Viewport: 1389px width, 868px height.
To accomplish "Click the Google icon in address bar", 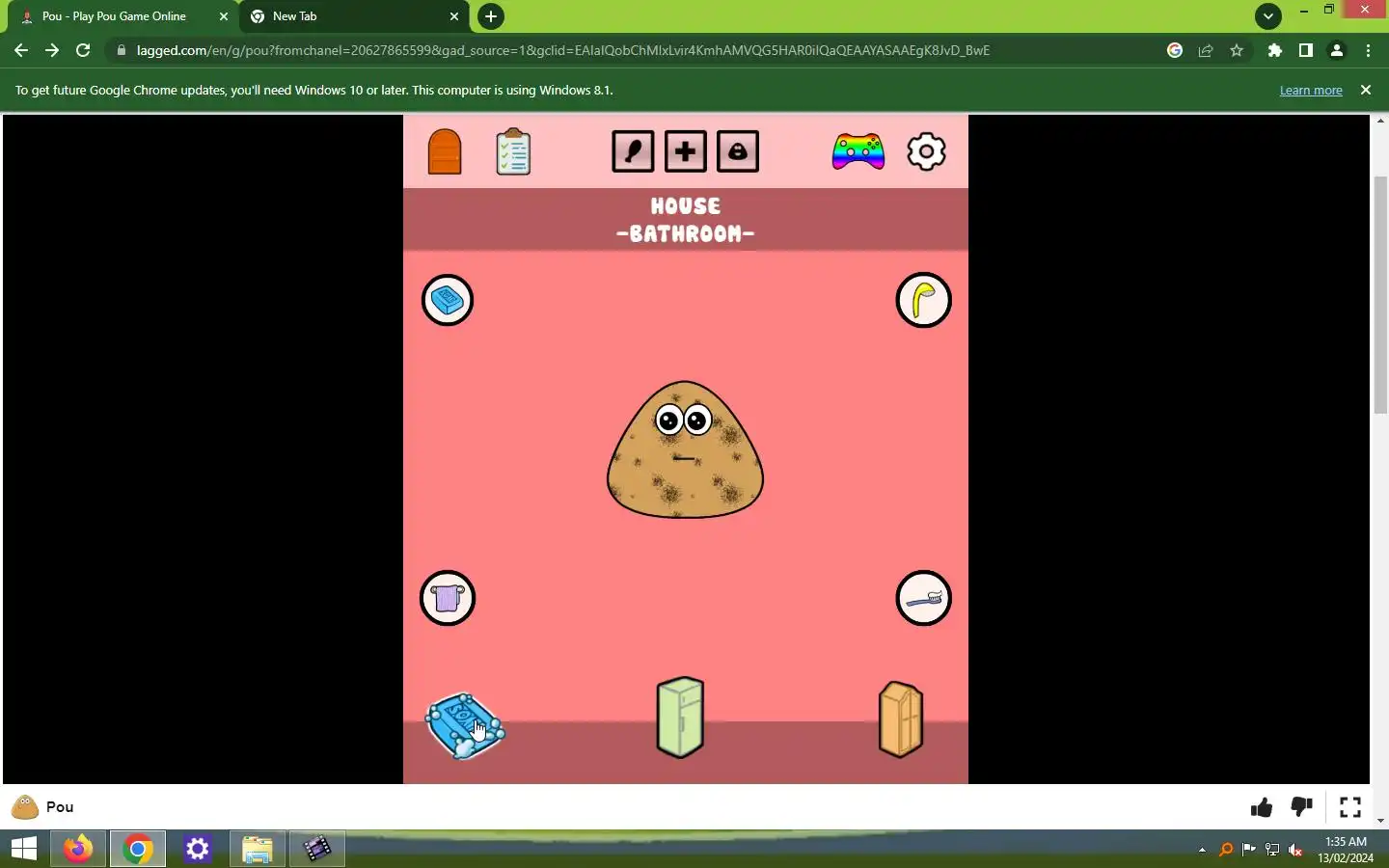I will 1175,50.
